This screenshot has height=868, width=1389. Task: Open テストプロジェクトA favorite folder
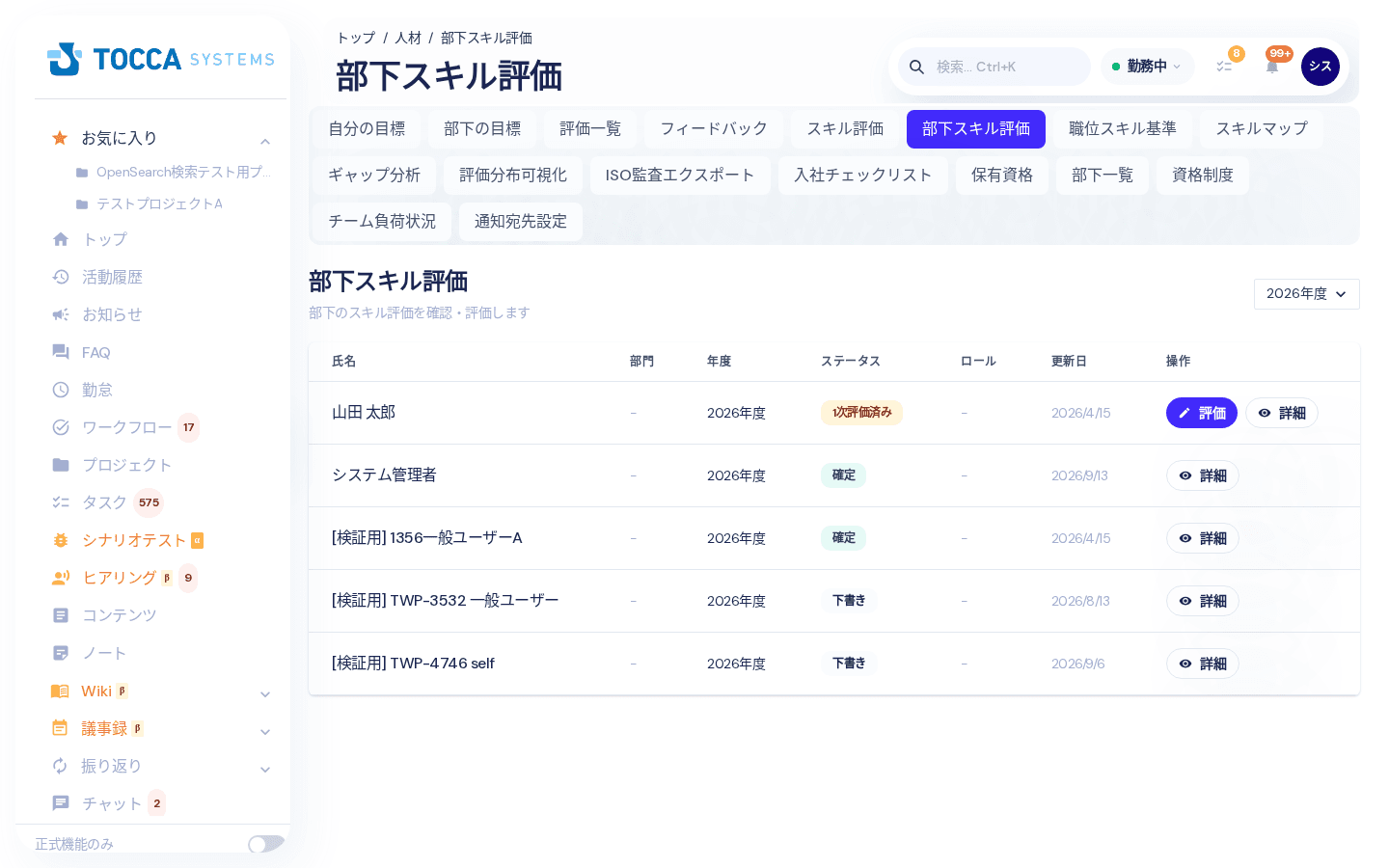pos(150,203)
